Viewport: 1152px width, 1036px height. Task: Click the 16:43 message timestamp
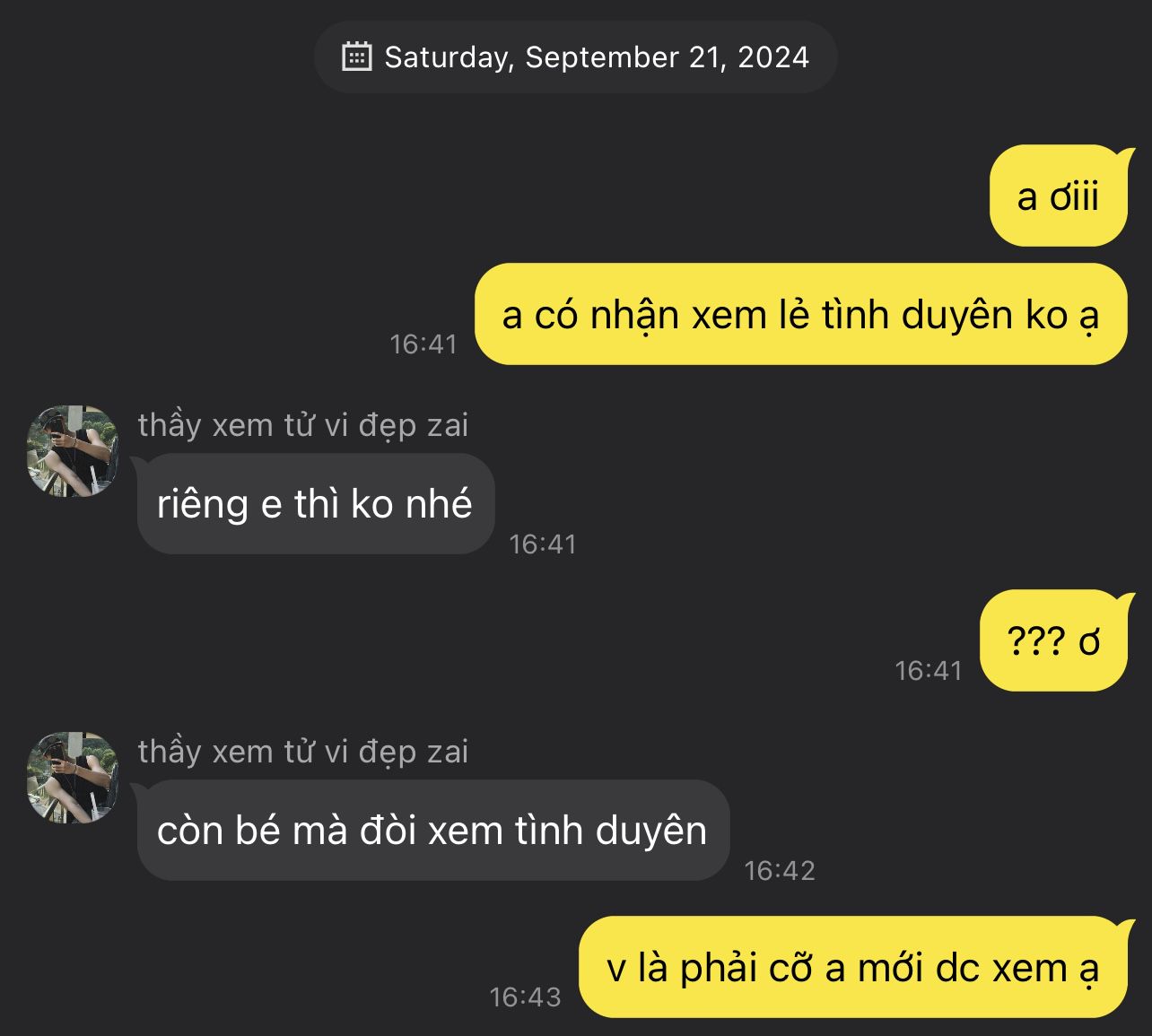click(525, 997)
